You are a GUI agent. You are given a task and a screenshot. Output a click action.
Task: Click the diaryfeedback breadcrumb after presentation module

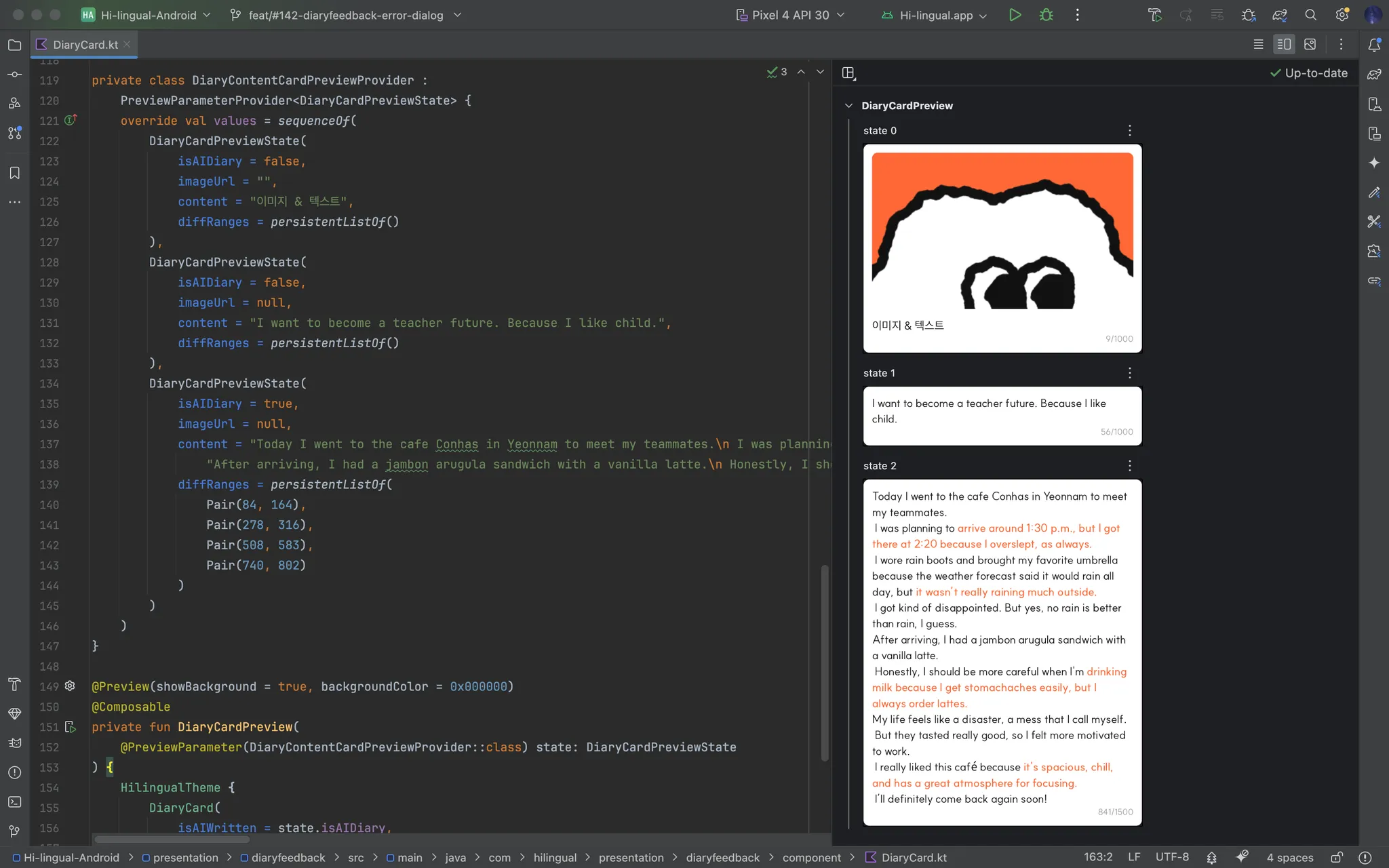(283, 858)
